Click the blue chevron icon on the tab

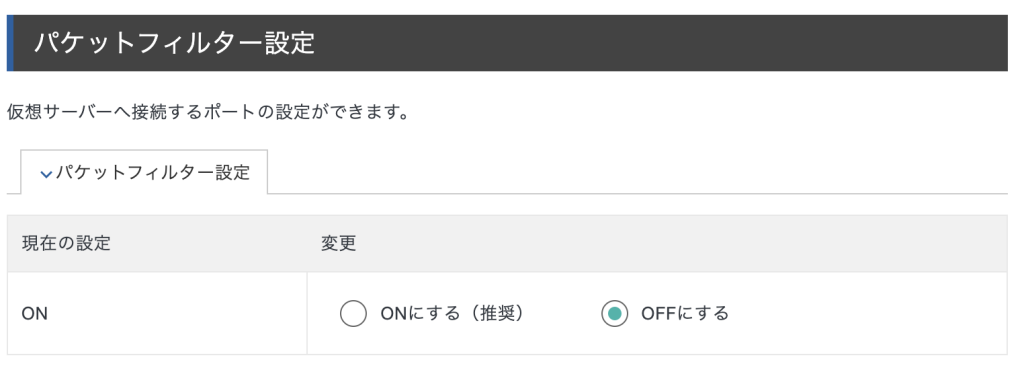tap(46, 174)
